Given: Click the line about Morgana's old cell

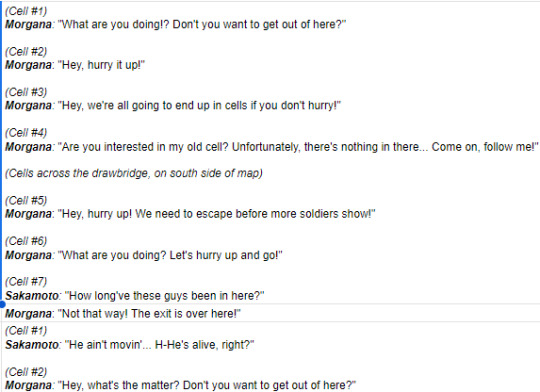Looking at the screenshot, I should pos(271,147).
